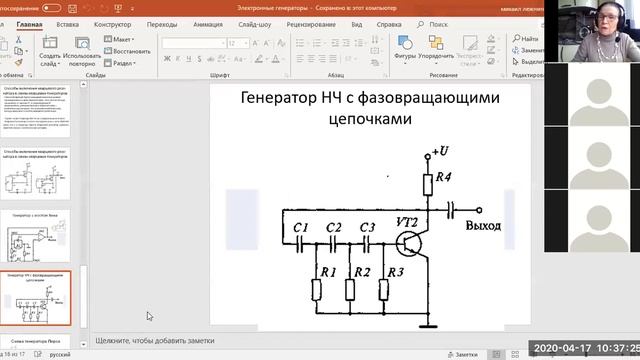Click the numbered list icon
Viewport: 640px width, 360px height.
click(317, 43)
